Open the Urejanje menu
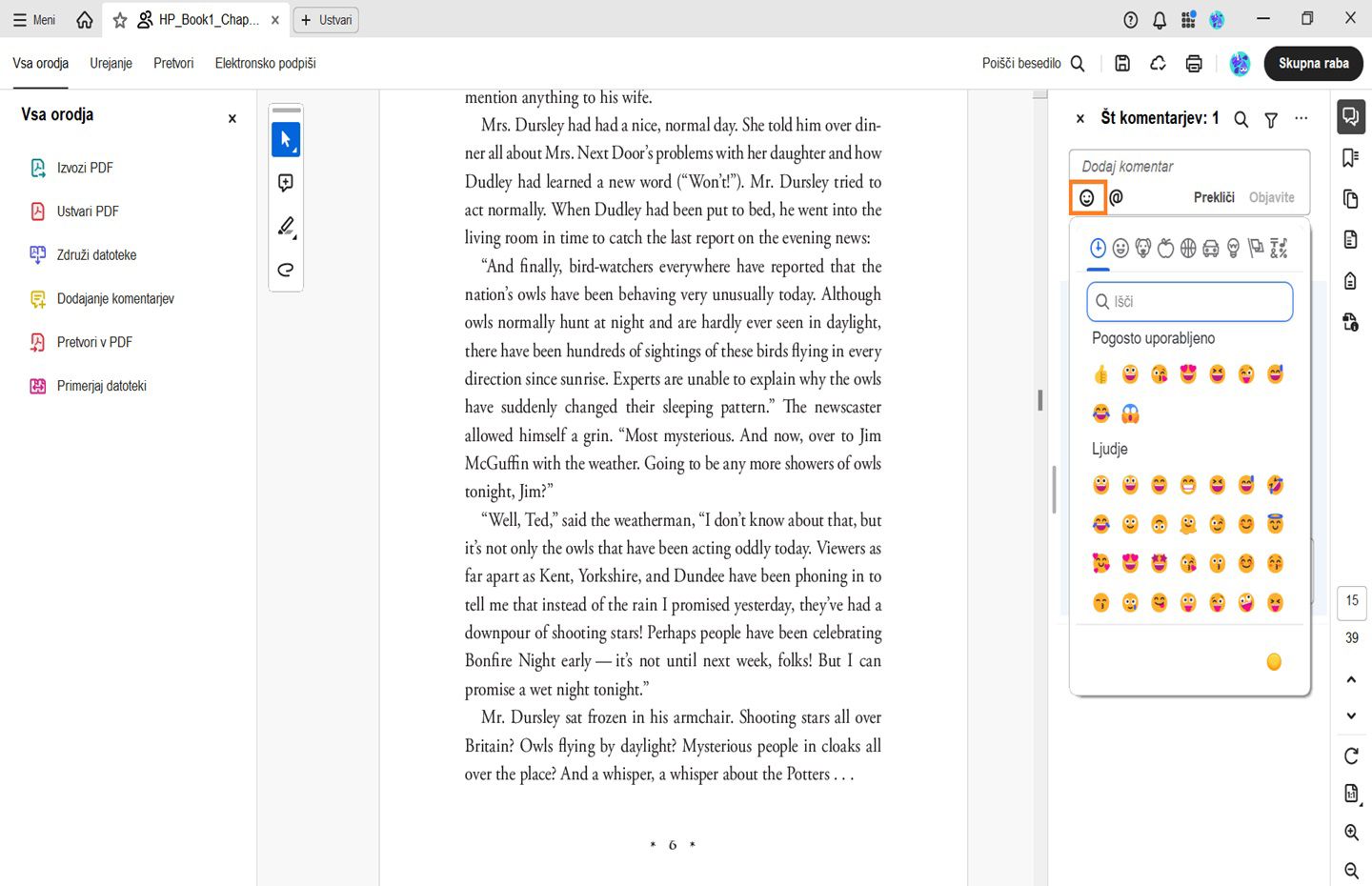Image resolution: width=1372 pixels, height=886 pixels. click(111, 63)
